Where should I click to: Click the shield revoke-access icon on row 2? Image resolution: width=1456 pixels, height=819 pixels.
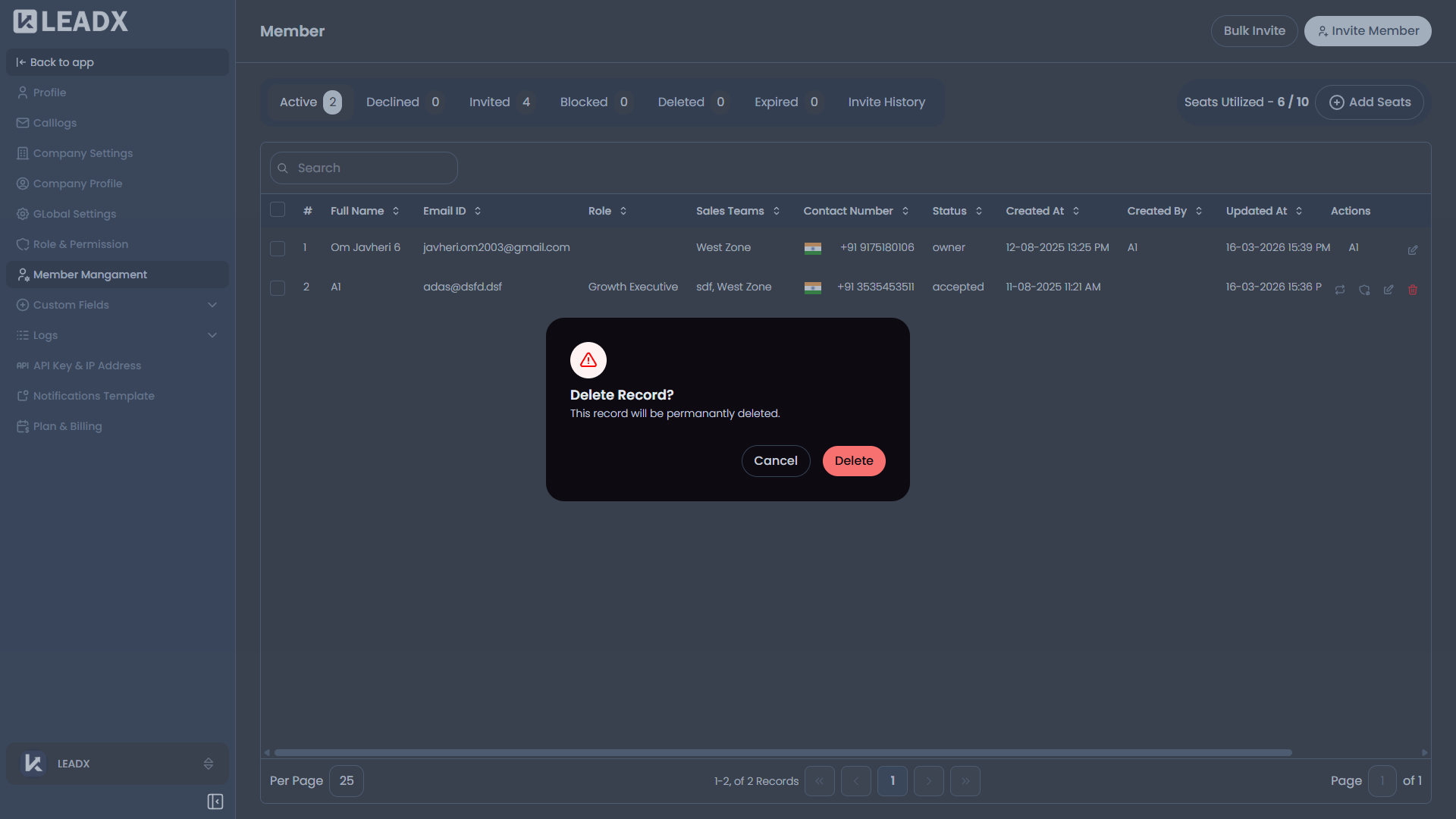click(x=1364, y=290)
